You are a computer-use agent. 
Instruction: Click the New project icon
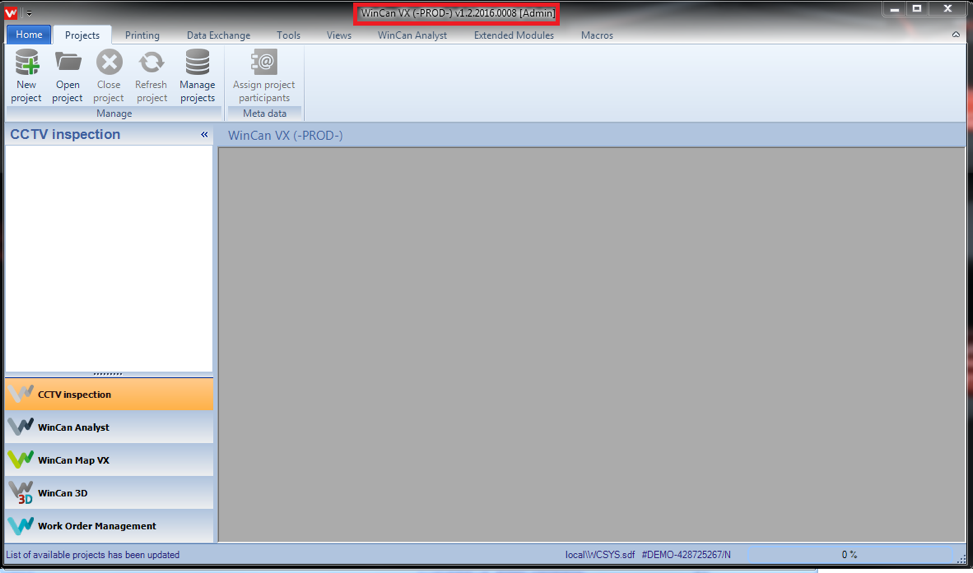27,63
